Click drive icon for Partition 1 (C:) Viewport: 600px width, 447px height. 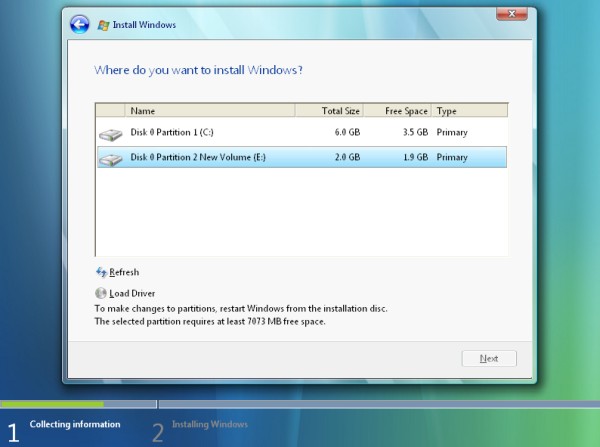tap(111, 134)
